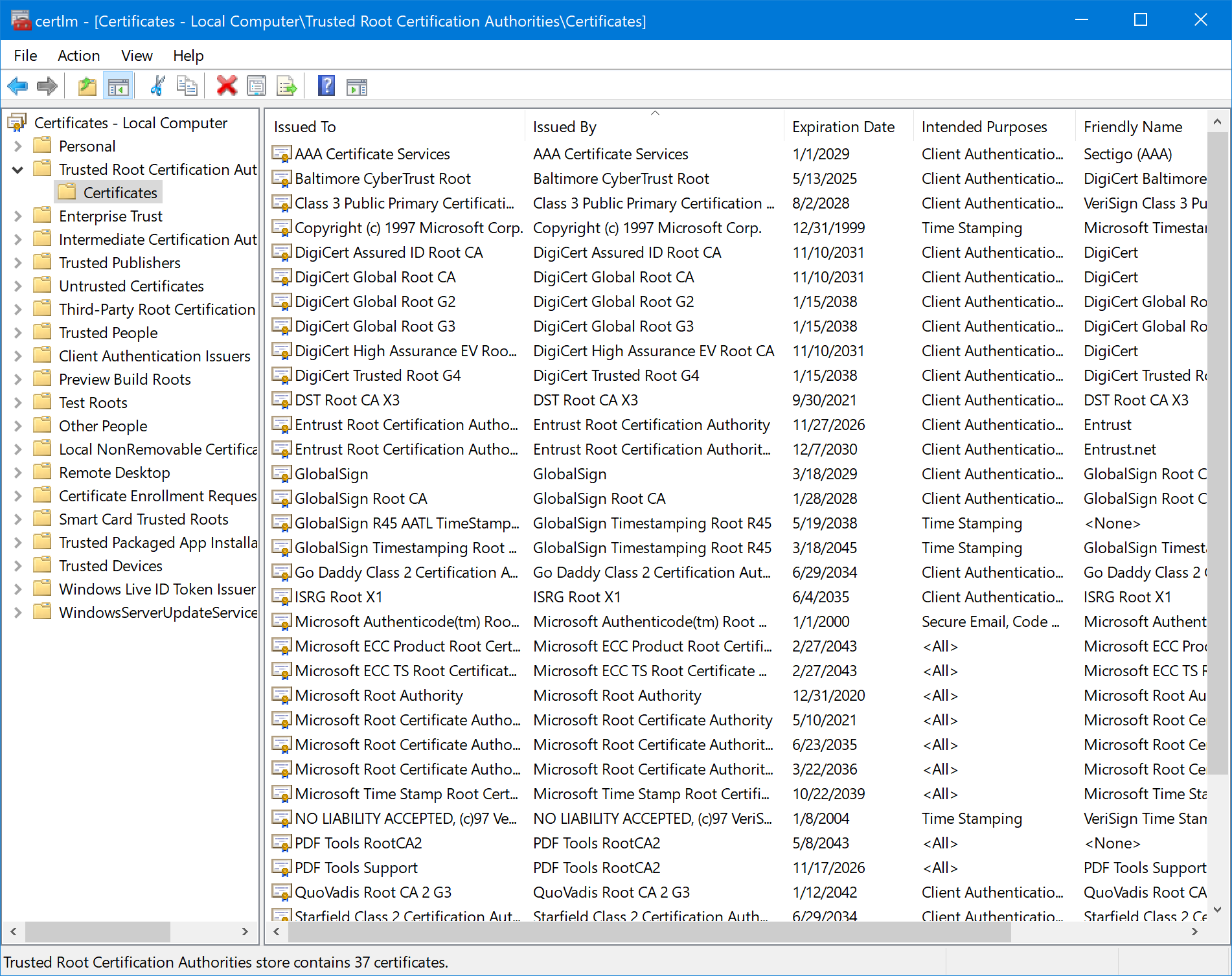
Task: Expand the Smart Card Trusted Roots node
Action: pos(18,519)
